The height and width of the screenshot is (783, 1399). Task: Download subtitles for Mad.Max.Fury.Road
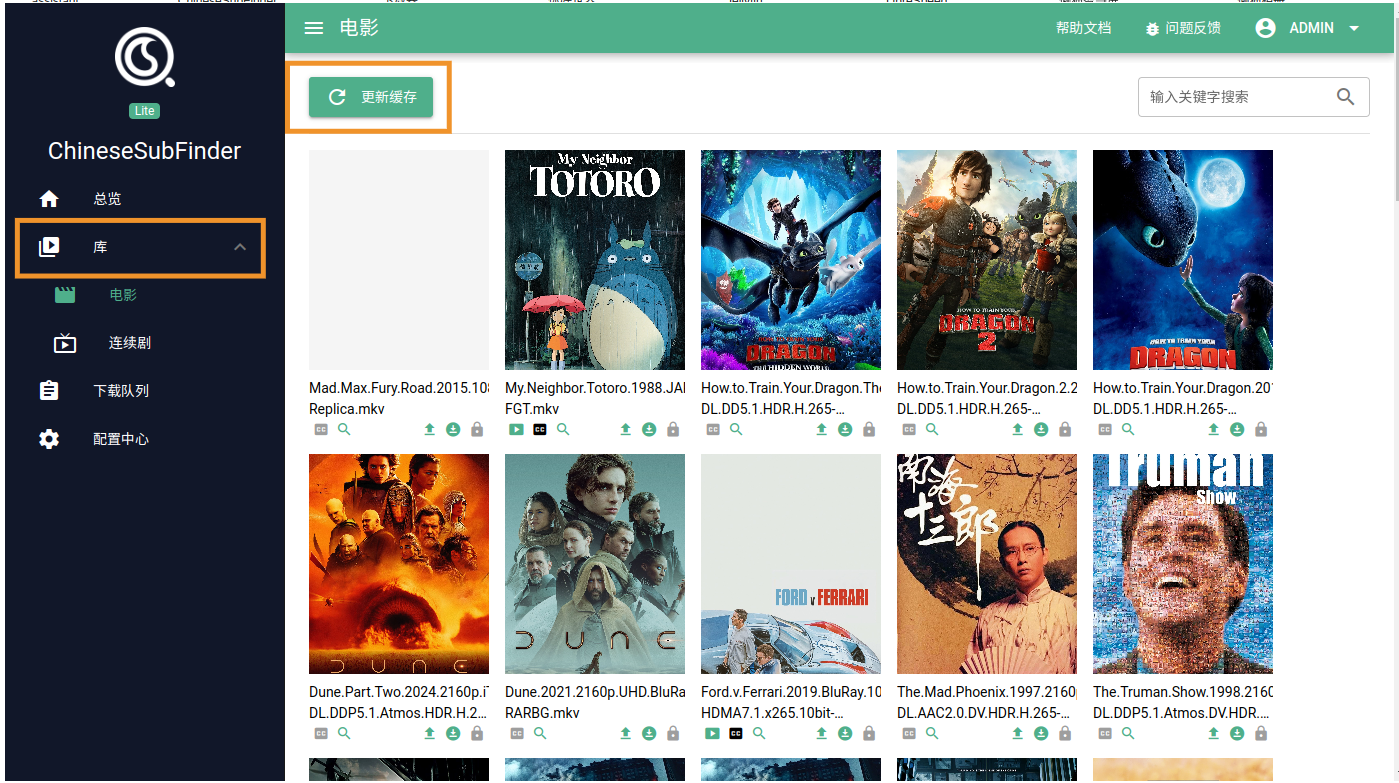(x=453, y=429)
